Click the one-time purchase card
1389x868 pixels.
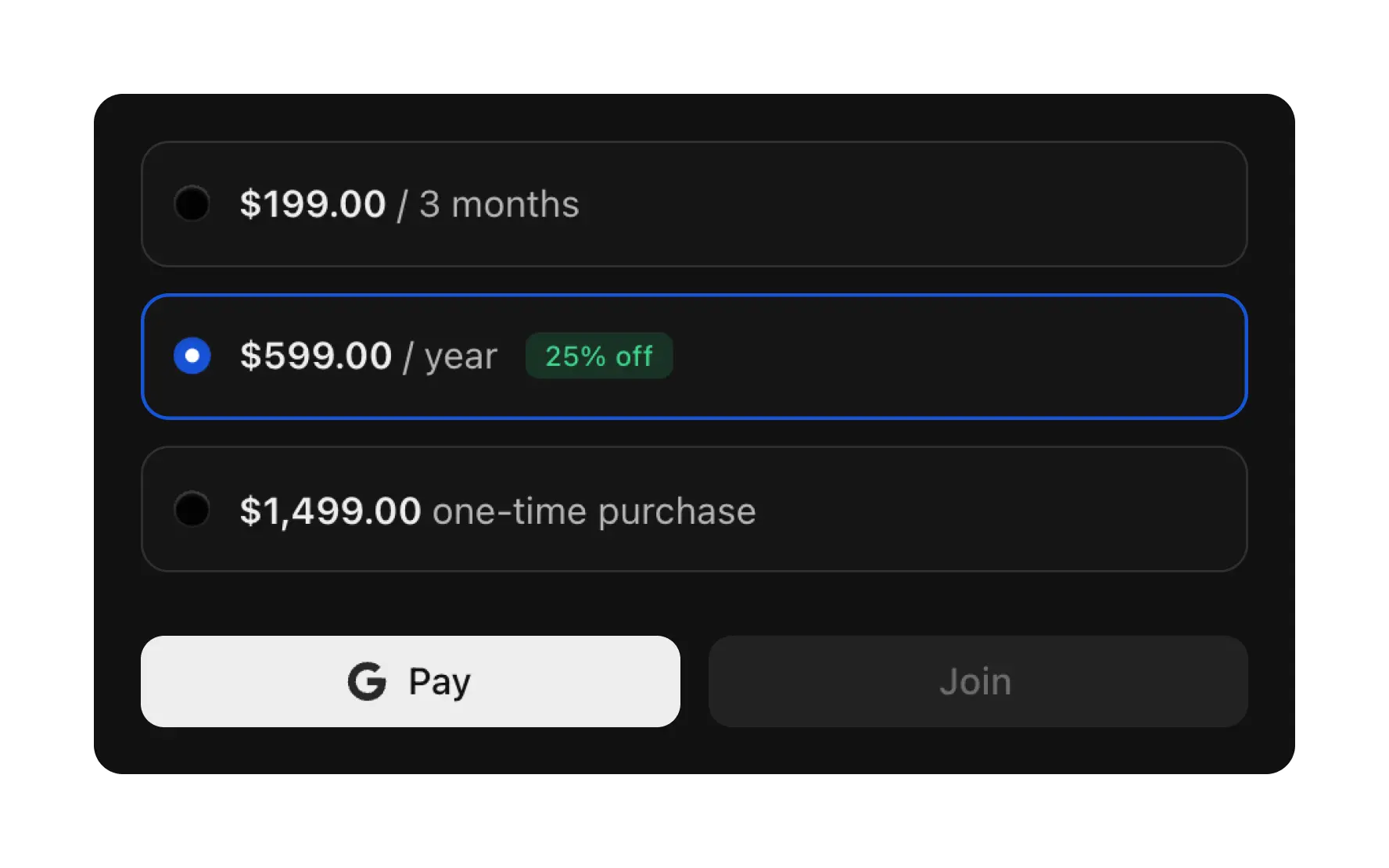(x=694, y=510)
